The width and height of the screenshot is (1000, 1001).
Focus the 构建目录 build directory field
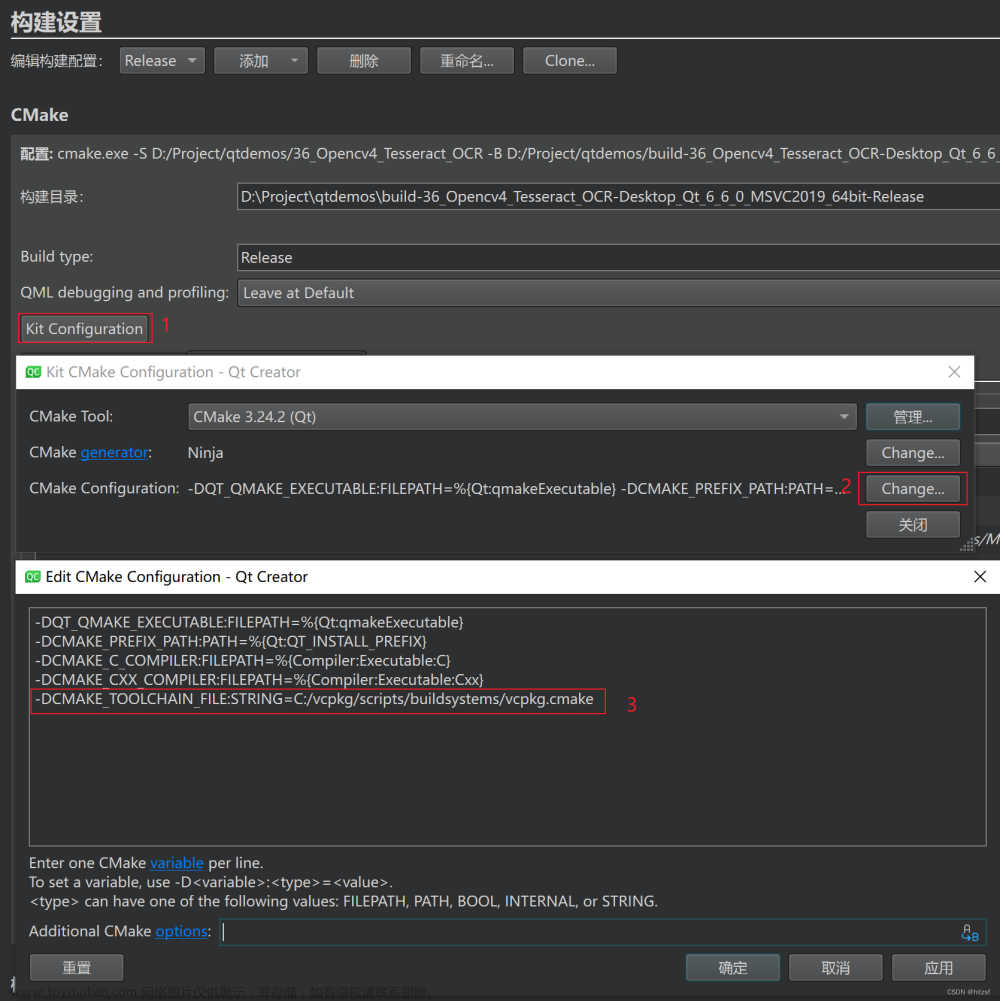(x=618, y=197)
